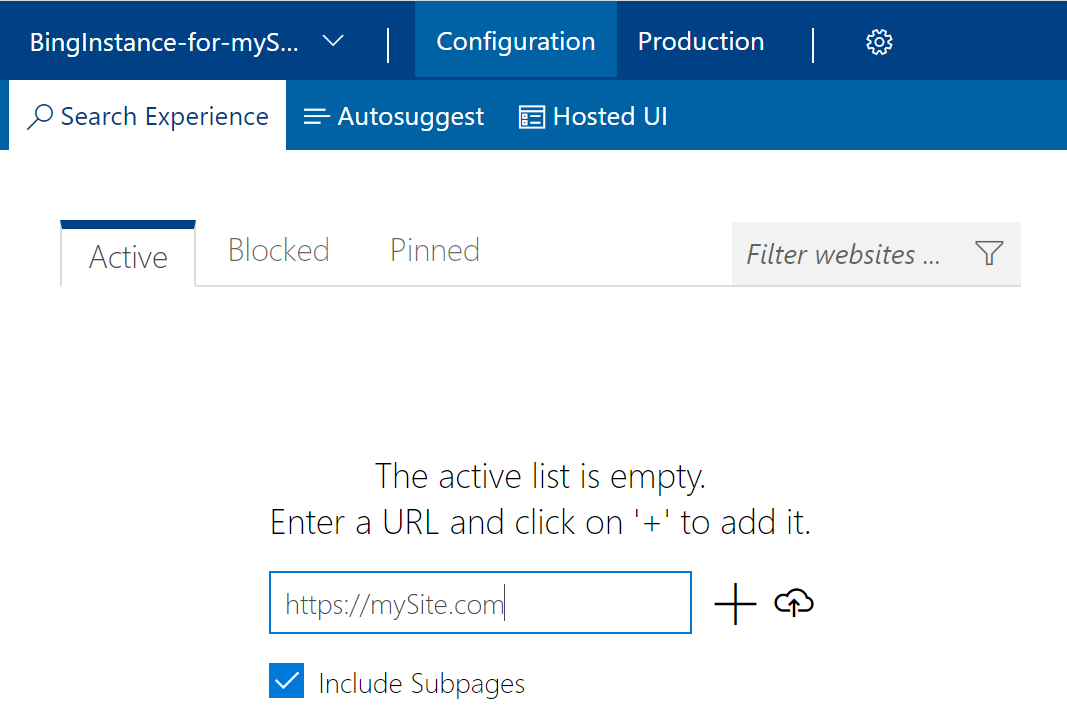
Task: Switch to the Blocked tab
Action: (x=278, y=250)
